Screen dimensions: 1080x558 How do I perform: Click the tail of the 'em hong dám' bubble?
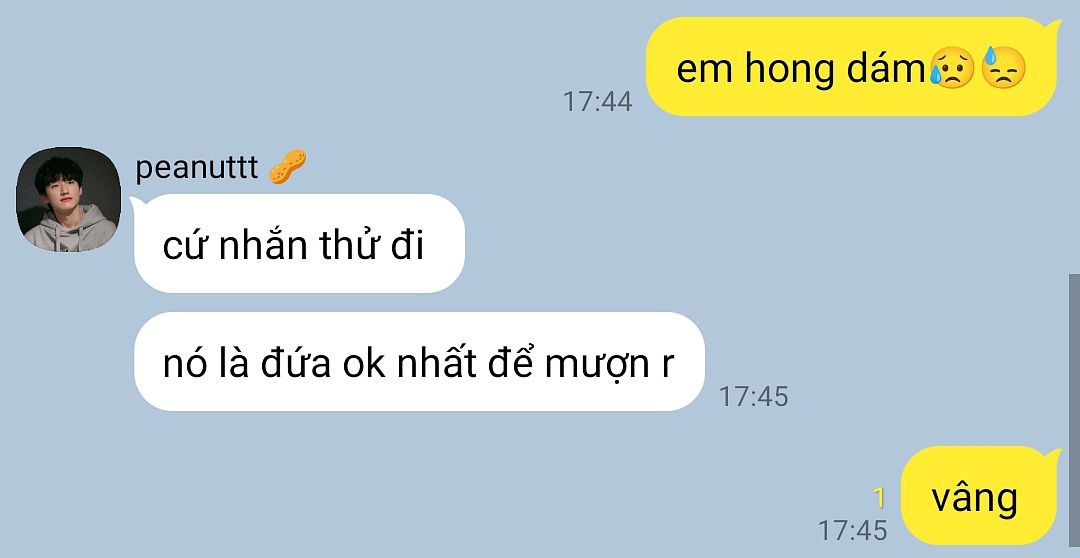tap(1052, 25)
